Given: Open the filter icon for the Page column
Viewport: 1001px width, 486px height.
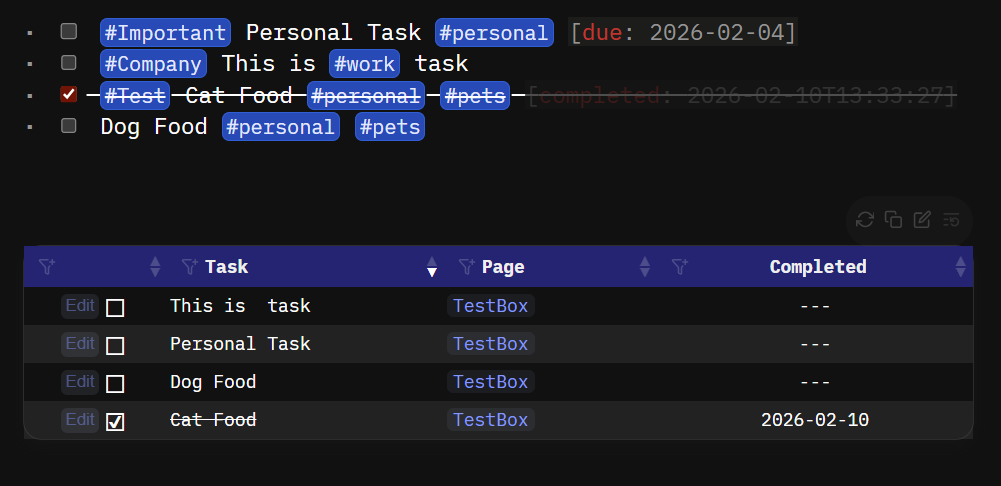Looking at the screenshot, I should click(466, 267).
